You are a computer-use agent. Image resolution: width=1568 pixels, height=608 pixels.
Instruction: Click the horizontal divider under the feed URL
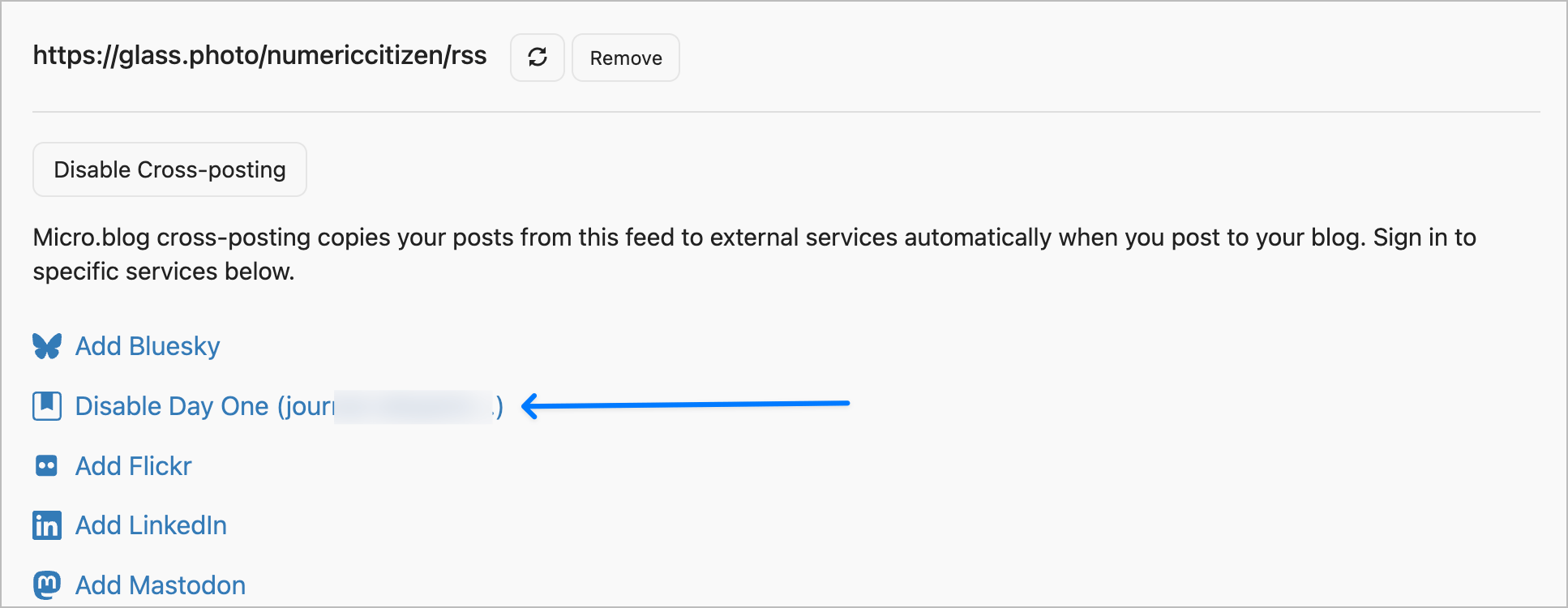[785, 112]
